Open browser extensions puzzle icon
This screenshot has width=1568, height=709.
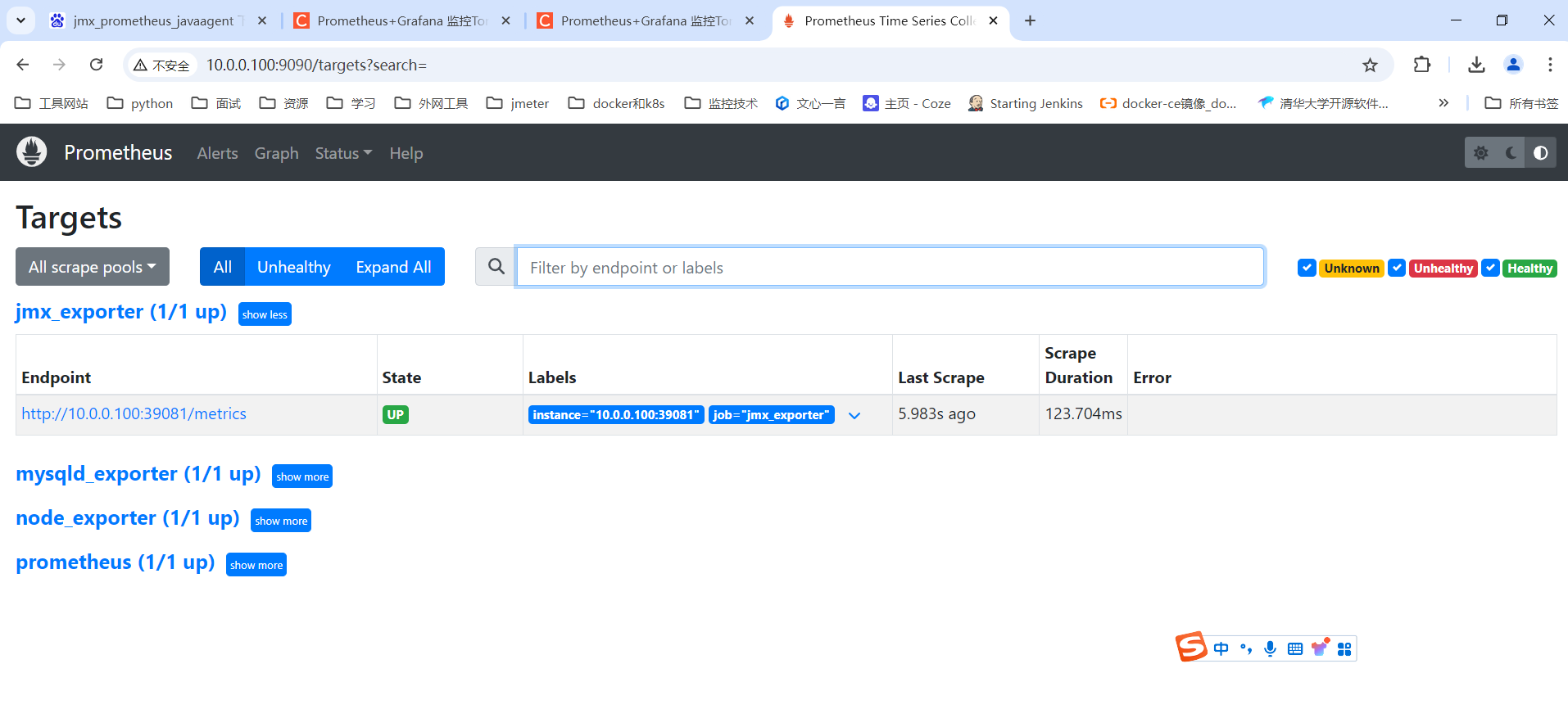point(1422,65)
